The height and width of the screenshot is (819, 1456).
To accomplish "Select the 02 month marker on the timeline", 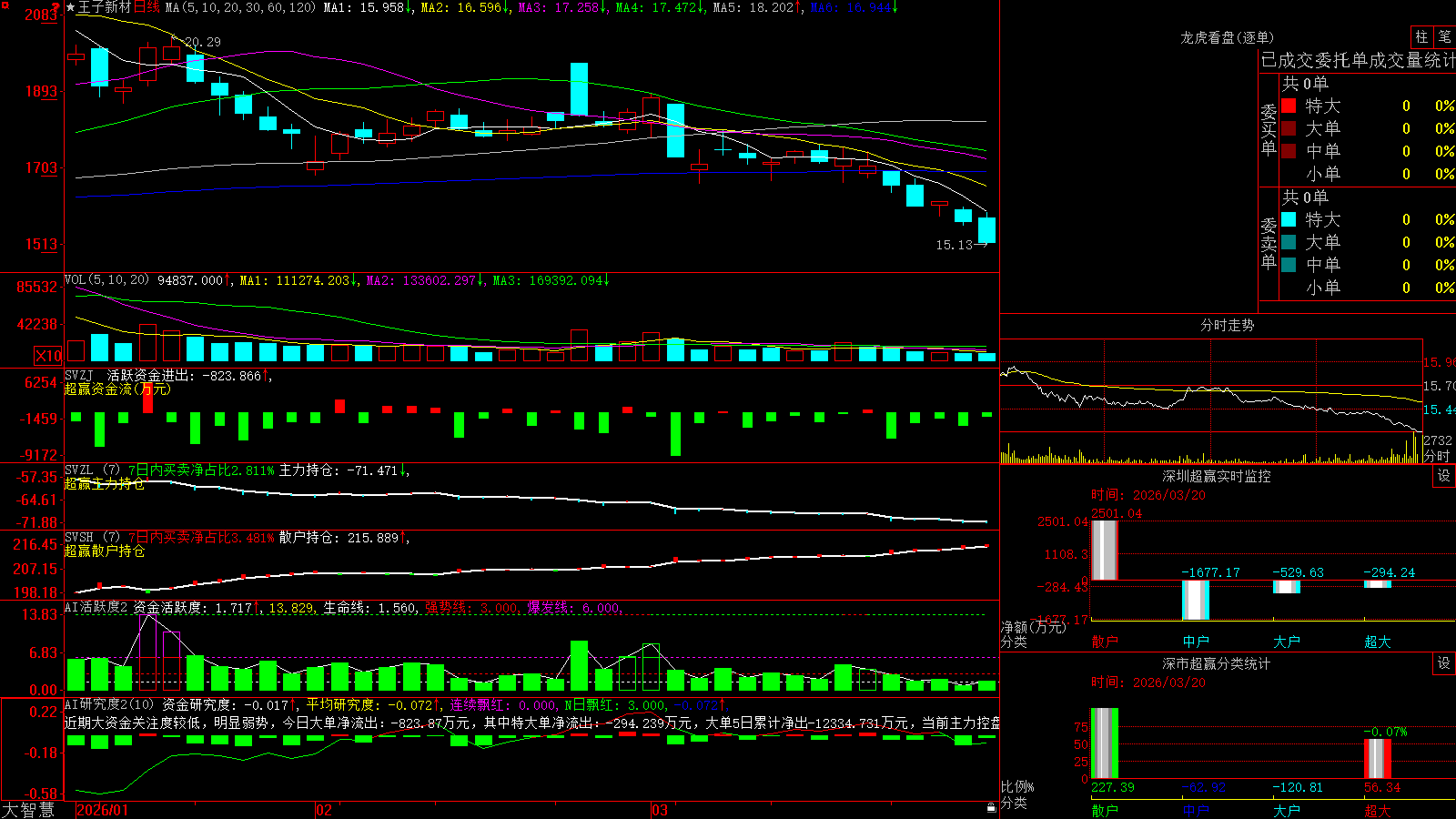I will point(324,810).
